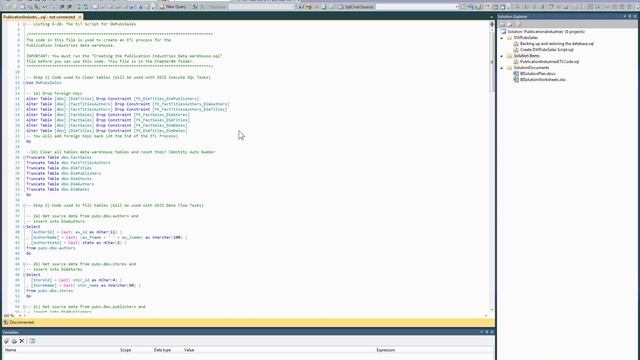The height and width of the screenshot is (360, 640).
Task: Collapse the Solution Items folder node
Action: [x=502, y=56]
